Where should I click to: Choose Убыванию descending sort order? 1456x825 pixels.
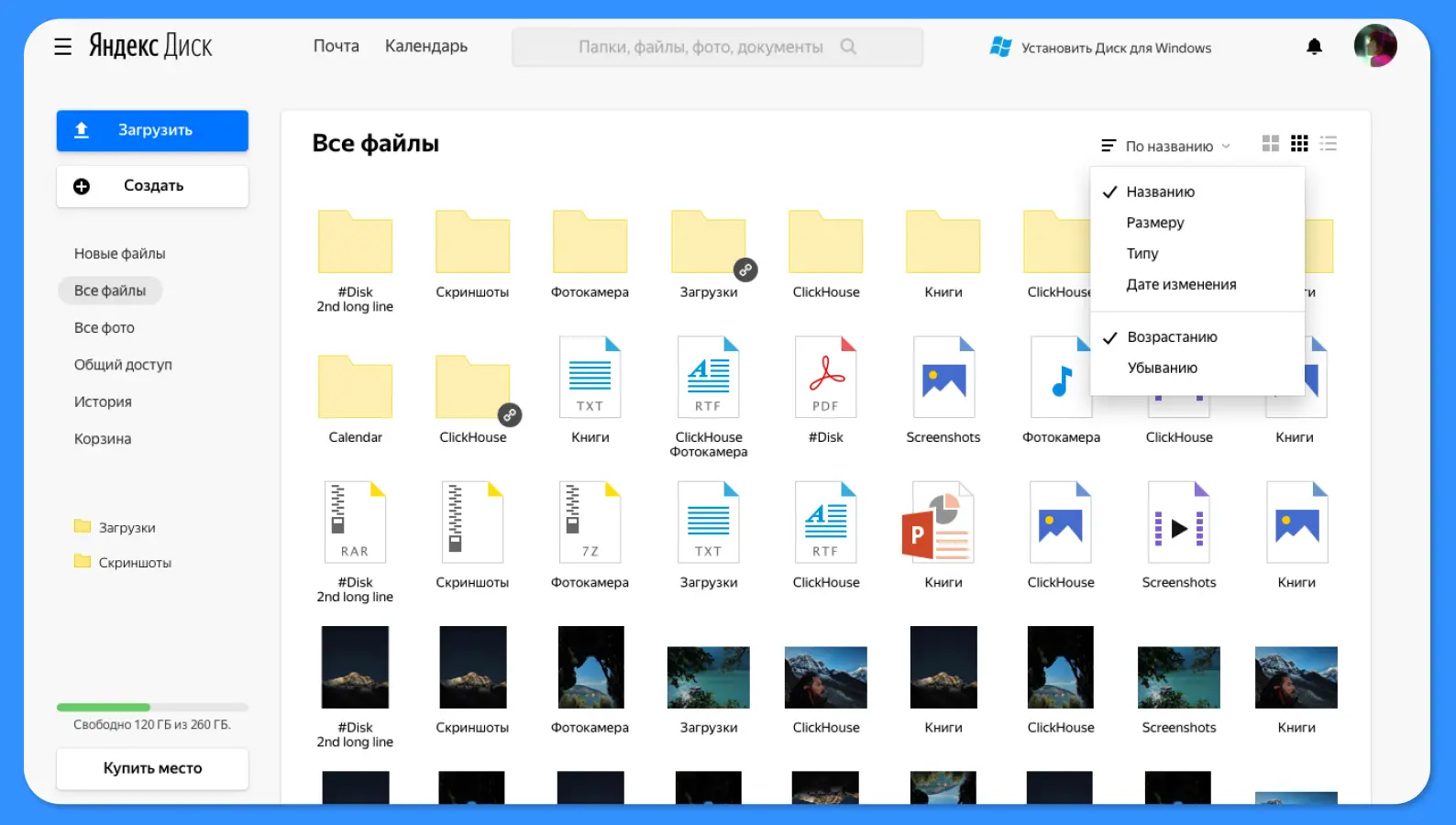coord(1162,368)
